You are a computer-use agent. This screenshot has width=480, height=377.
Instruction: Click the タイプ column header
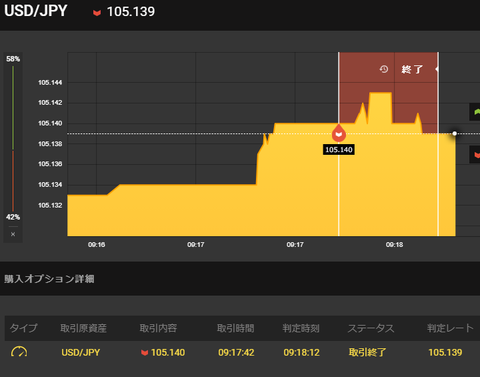click(x=23, y=328)
